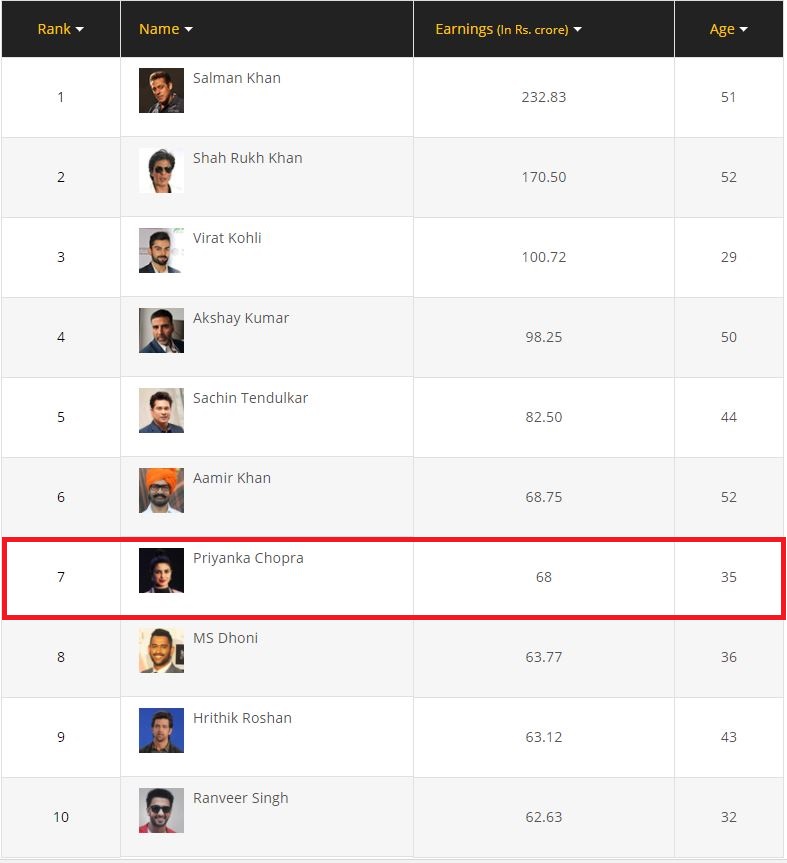
Task: Click the Priyanka Chopra name link
Action: click(248, 558)
